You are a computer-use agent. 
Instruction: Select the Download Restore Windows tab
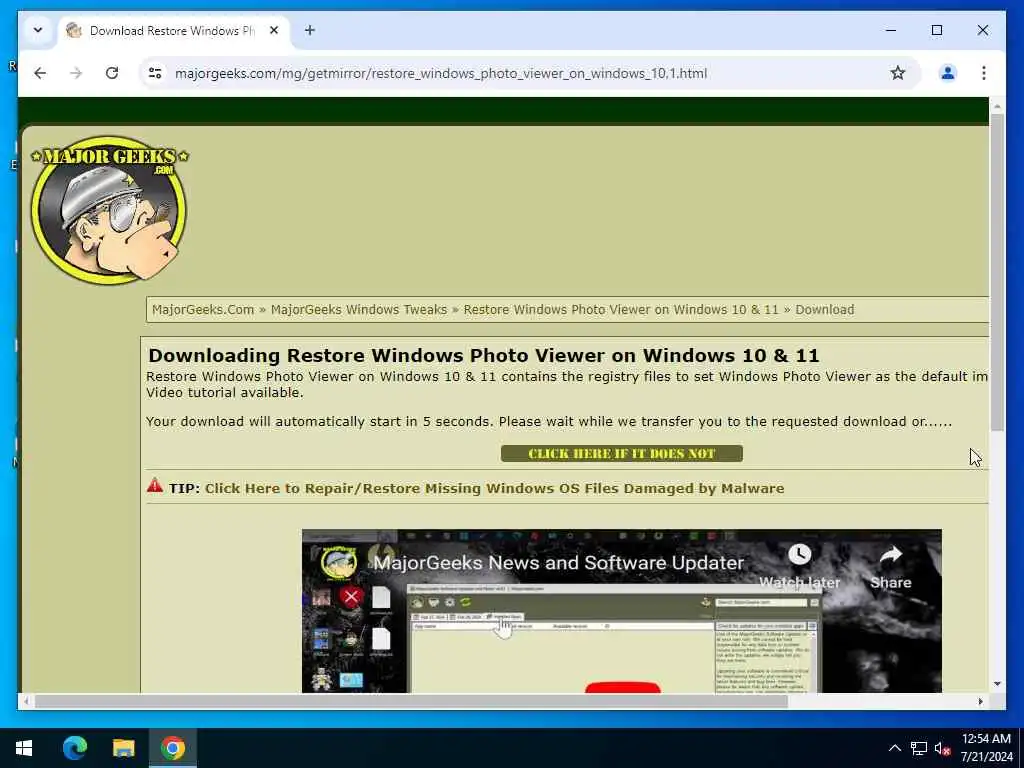(172, 31)
